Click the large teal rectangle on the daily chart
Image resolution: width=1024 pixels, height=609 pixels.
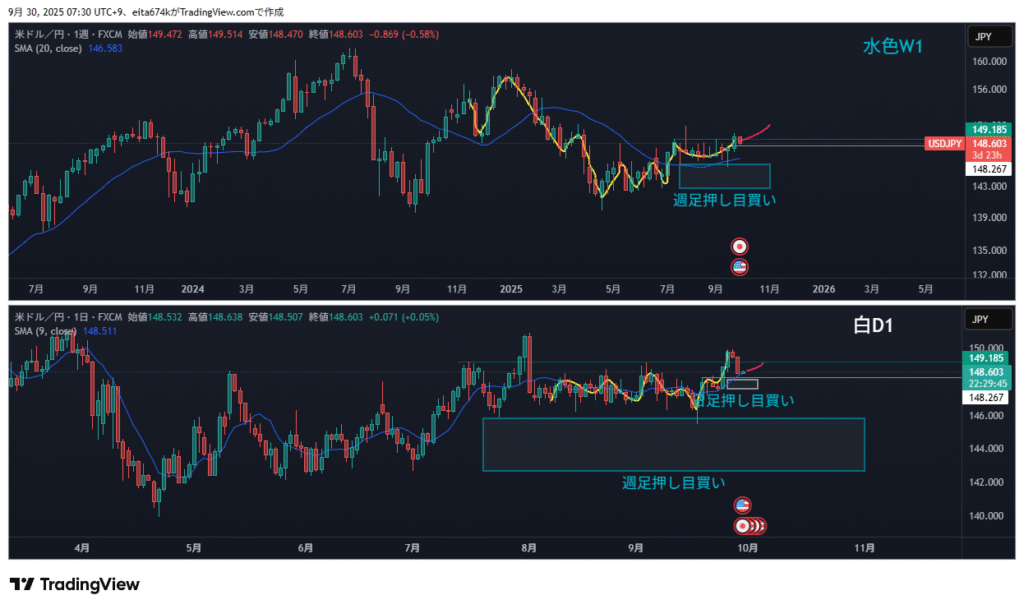[673, 444]
